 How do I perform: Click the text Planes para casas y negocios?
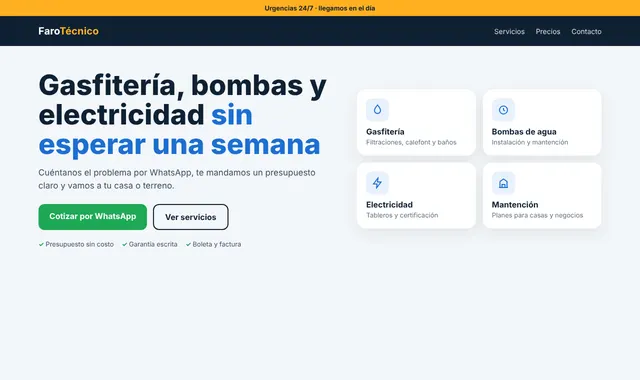click(537, 215)
